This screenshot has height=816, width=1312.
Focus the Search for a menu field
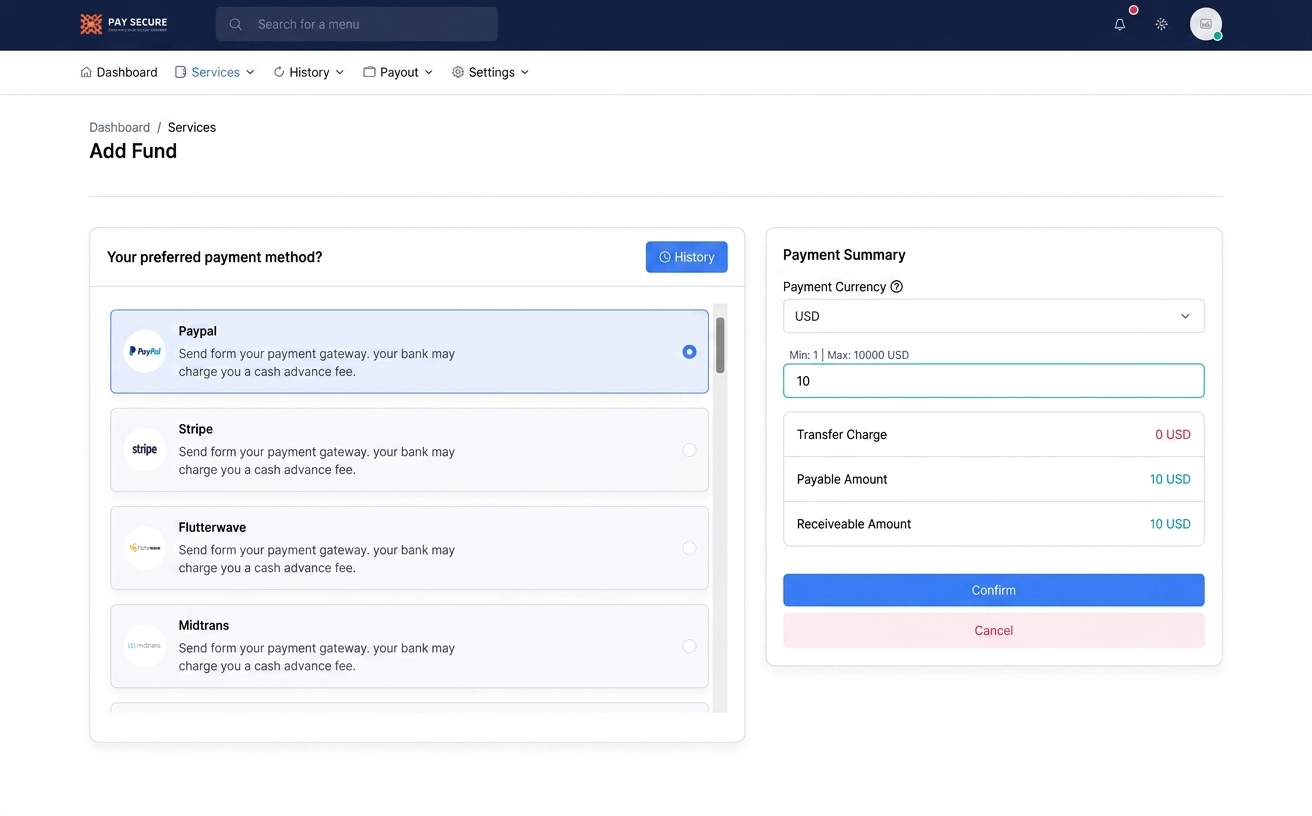356,24
